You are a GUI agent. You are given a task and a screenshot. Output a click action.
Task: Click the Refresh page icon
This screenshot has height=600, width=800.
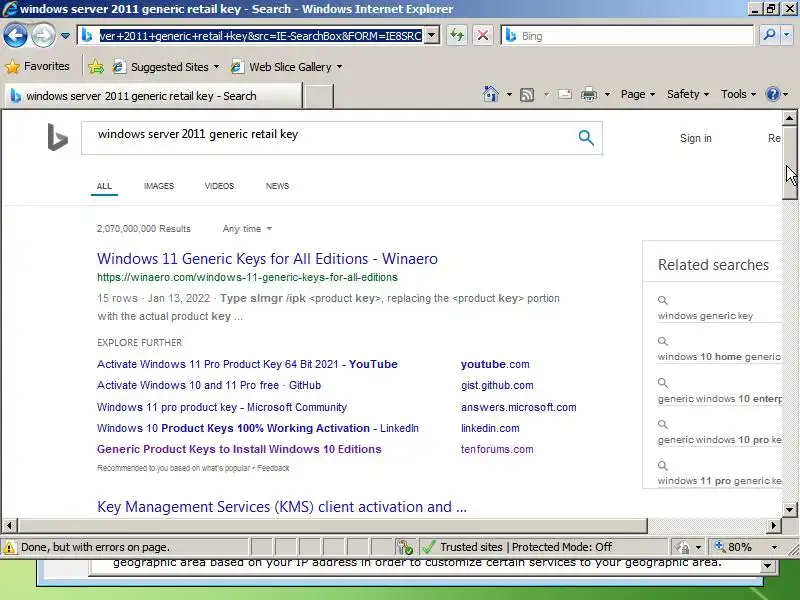pyautogui.click(x=457, y=35)
